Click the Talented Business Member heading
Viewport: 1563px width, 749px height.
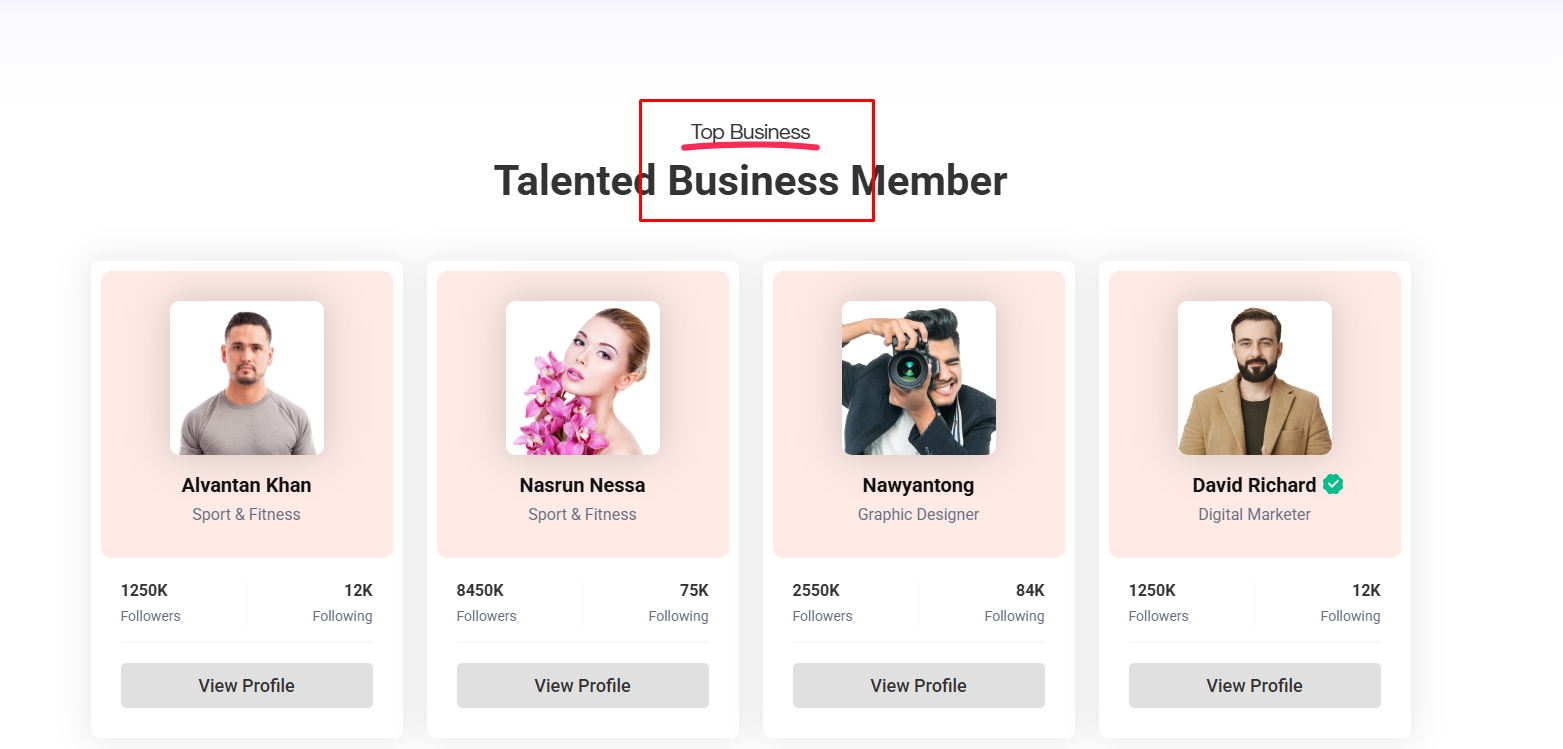click(751, 181)
